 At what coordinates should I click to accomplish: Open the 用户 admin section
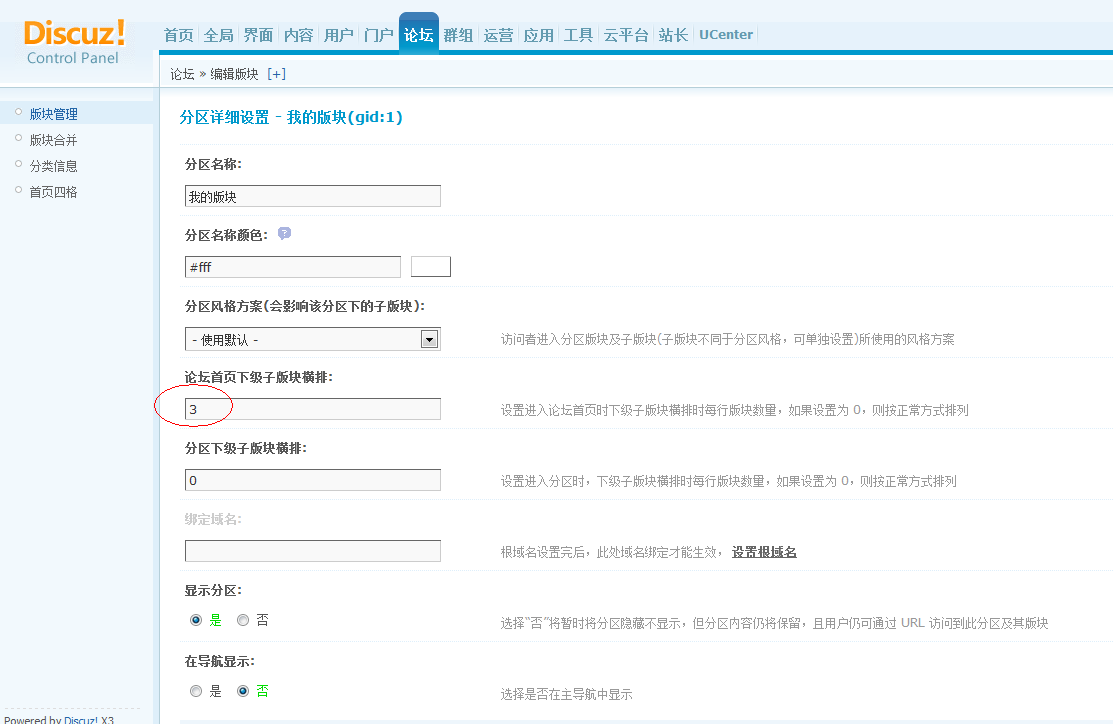click(338, 34)
